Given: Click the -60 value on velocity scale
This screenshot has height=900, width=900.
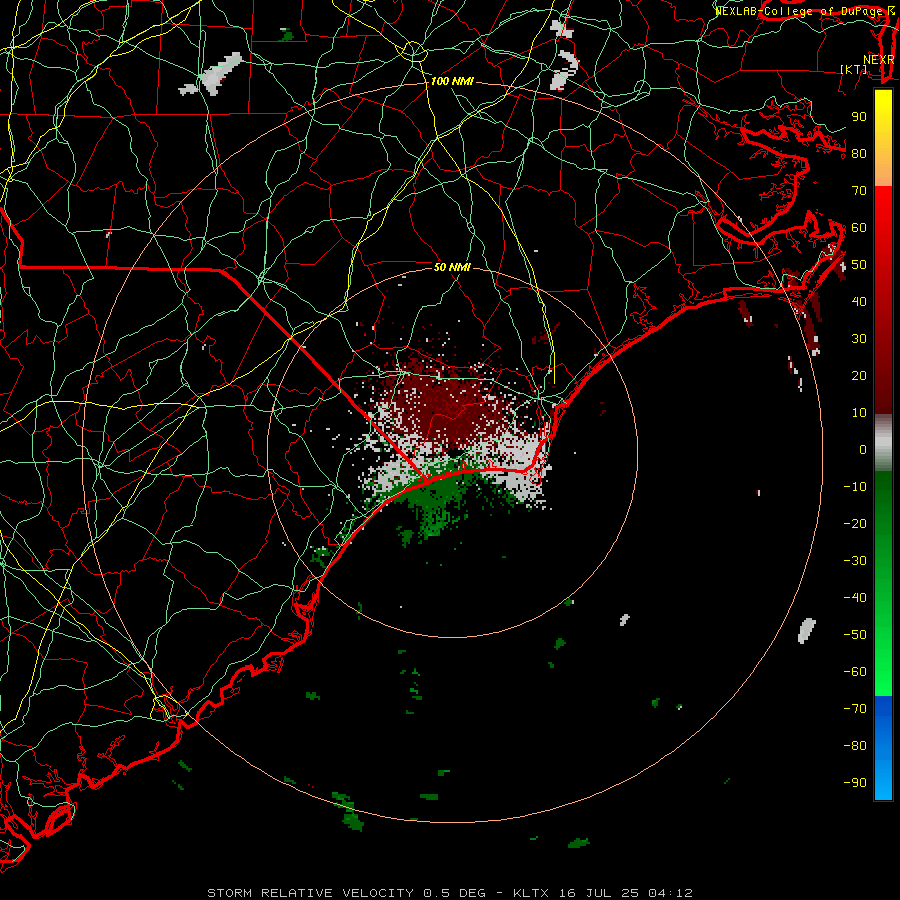Looking at the screenshot, I should point(855,672).
